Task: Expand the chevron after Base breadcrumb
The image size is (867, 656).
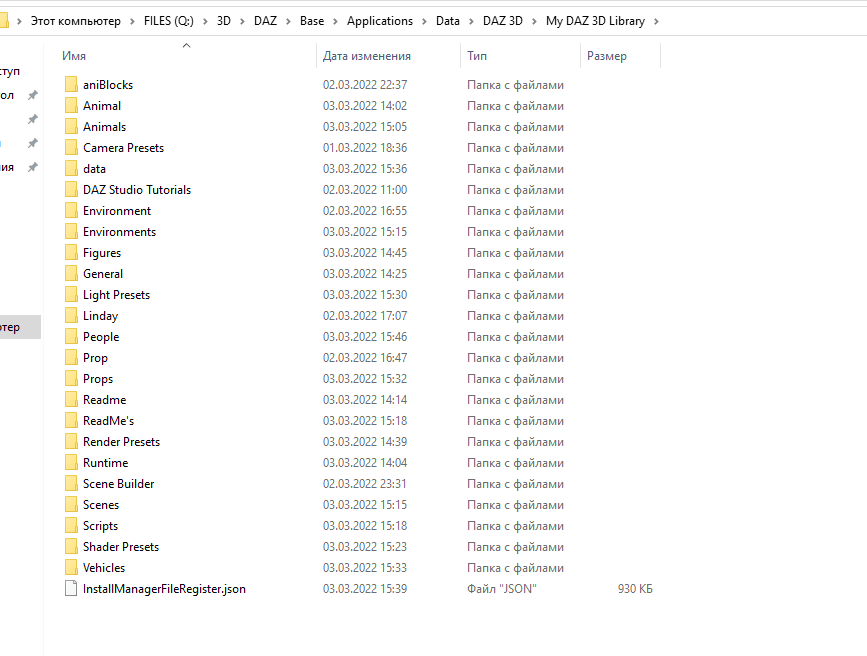Action: coord(335,22)
